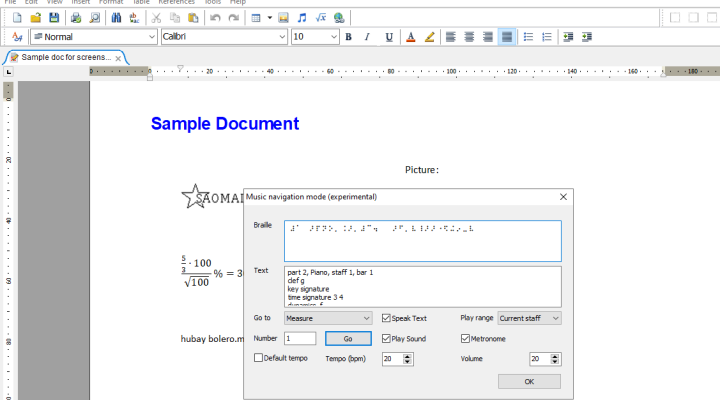Align text left

click(x=451, y=37)
